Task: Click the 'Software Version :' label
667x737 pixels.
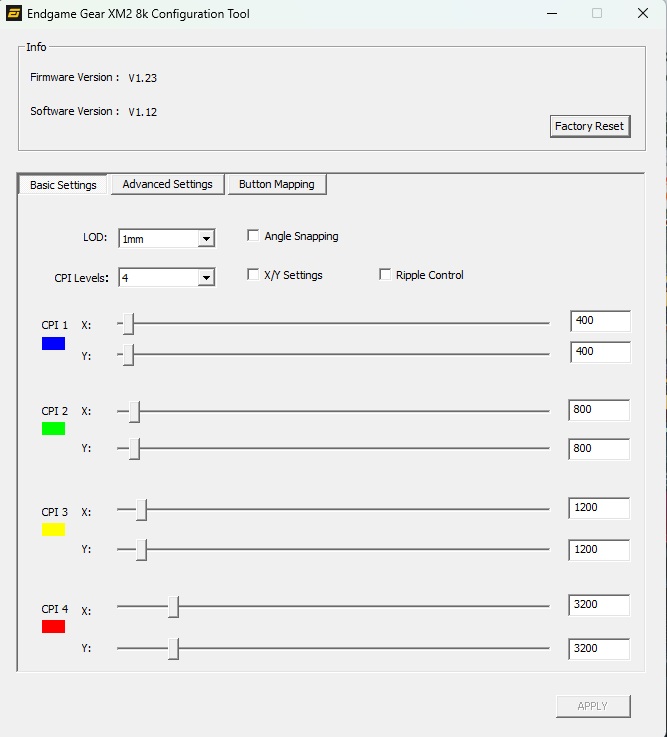Action: coord(75,111)
